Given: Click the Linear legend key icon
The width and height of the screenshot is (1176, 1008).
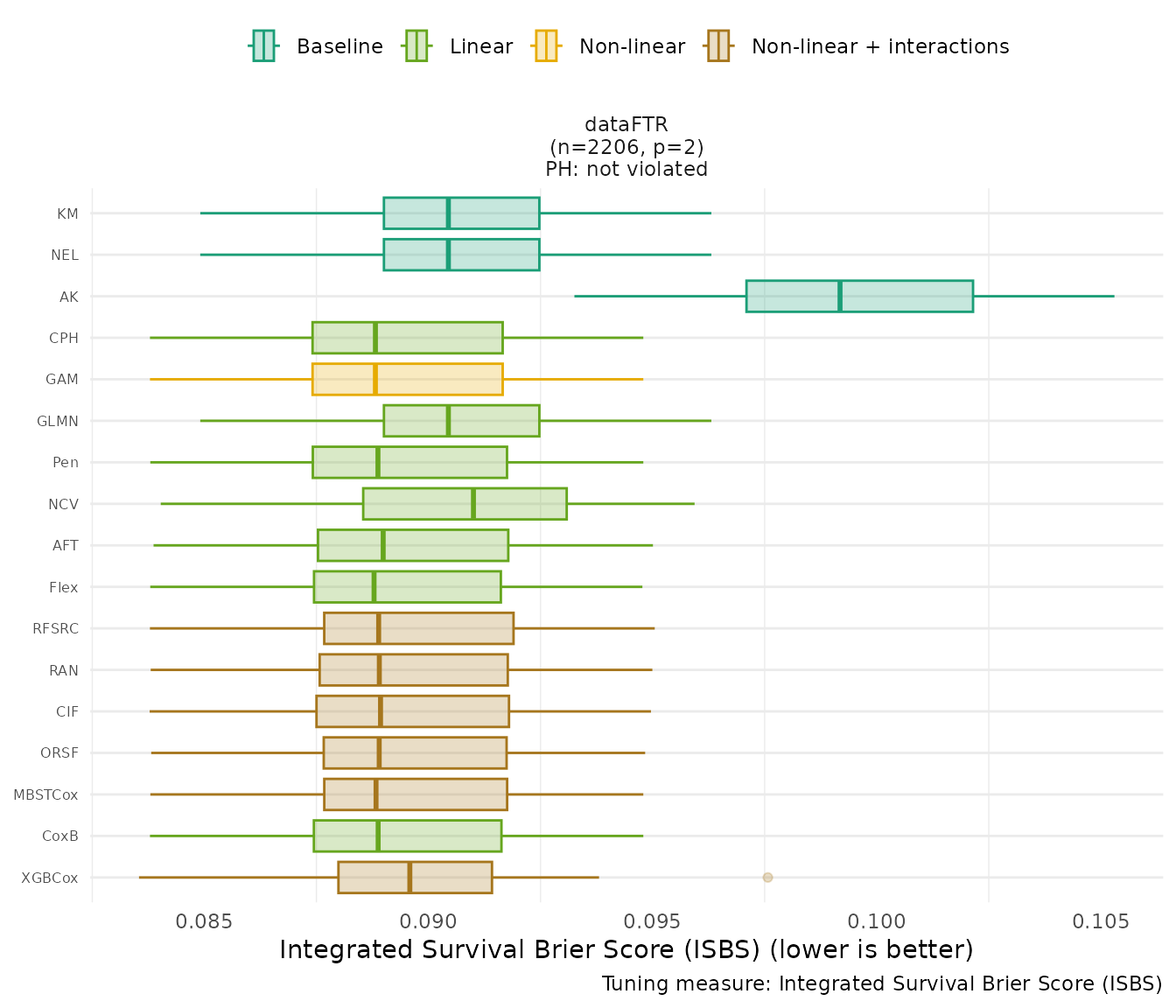Looking at the screenshot, I should coord(416,45).
